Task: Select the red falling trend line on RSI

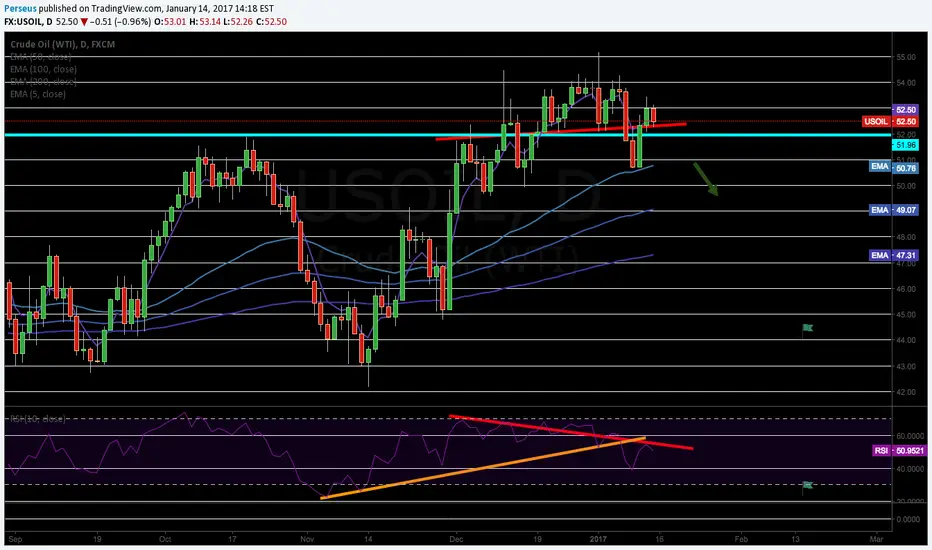Action: click(571, 432)
